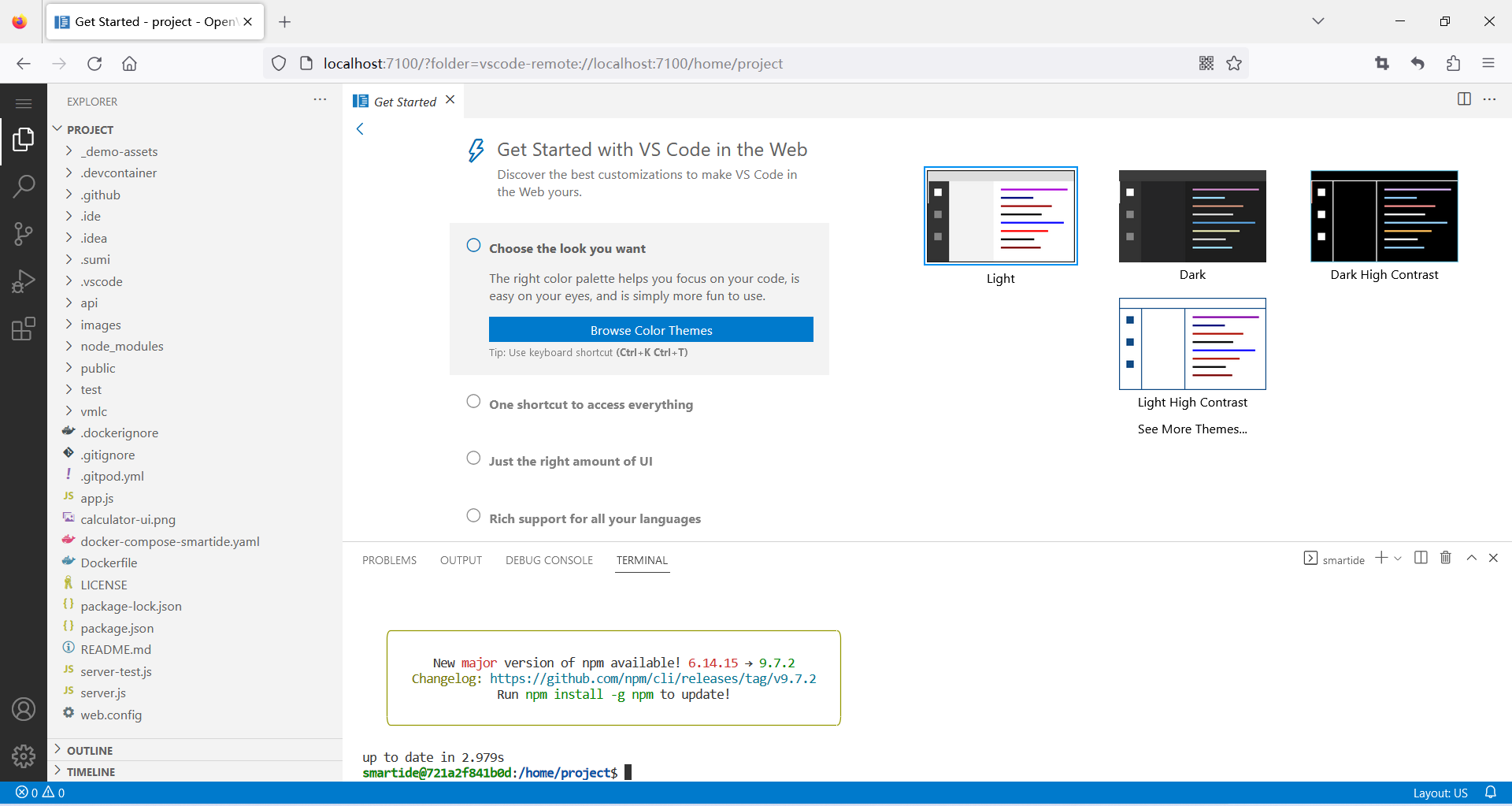Kill the terminal with trash icon

point(1446,558)
